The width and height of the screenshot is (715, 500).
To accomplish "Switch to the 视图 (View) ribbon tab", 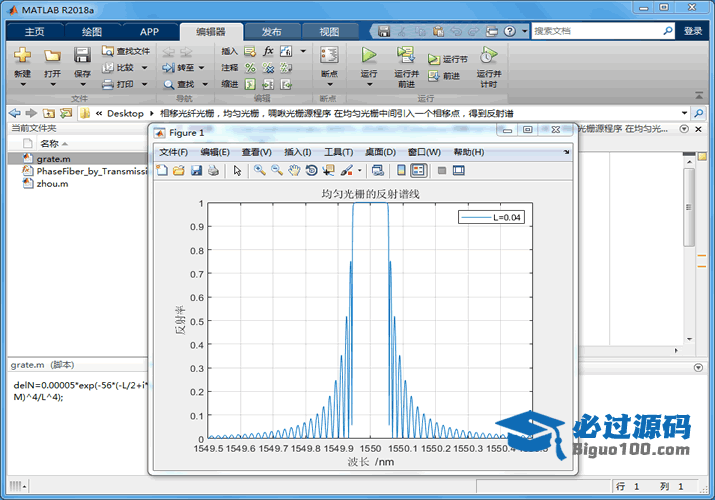I will pyautogui.click(x=329, y=32).
